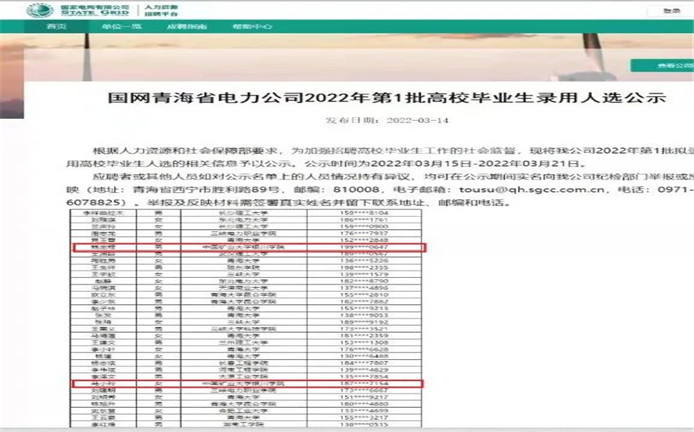
Task: Click the 长春工程学院 school cell
Action: tap(243, 363)
